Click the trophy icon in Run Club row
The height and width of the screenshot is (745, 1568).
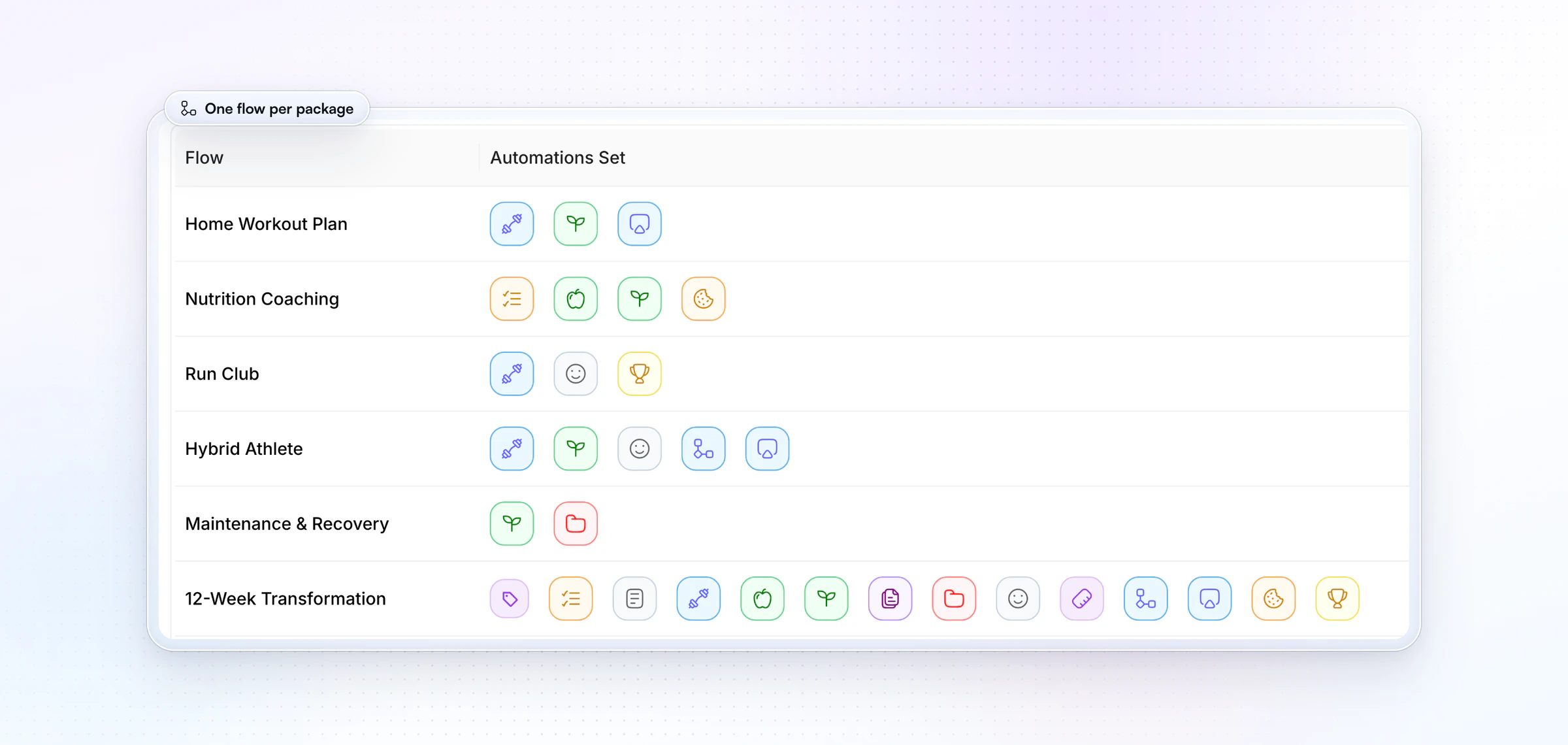[x=640, y=374]
